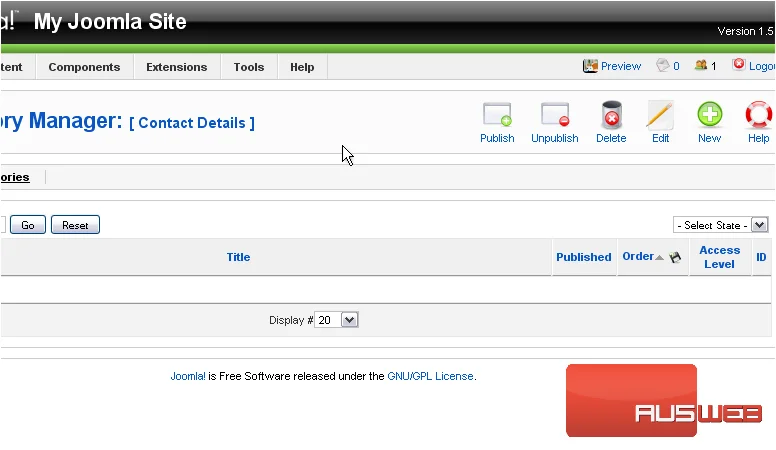Open the Select State dropdown

720,225
